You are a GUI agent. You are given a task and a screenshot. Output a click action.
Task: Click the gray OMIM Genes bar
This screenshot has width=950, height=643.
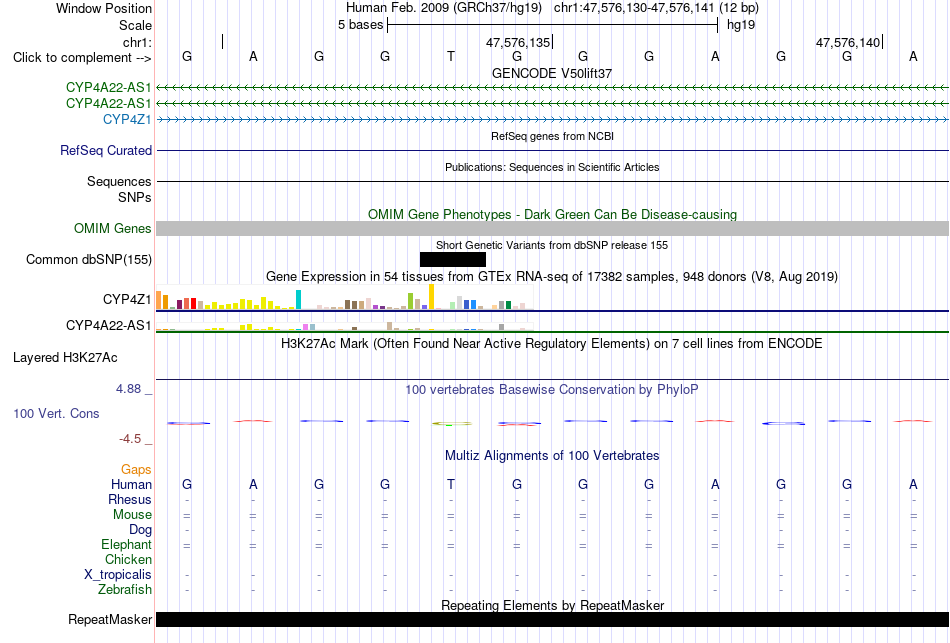click(553, 228)
